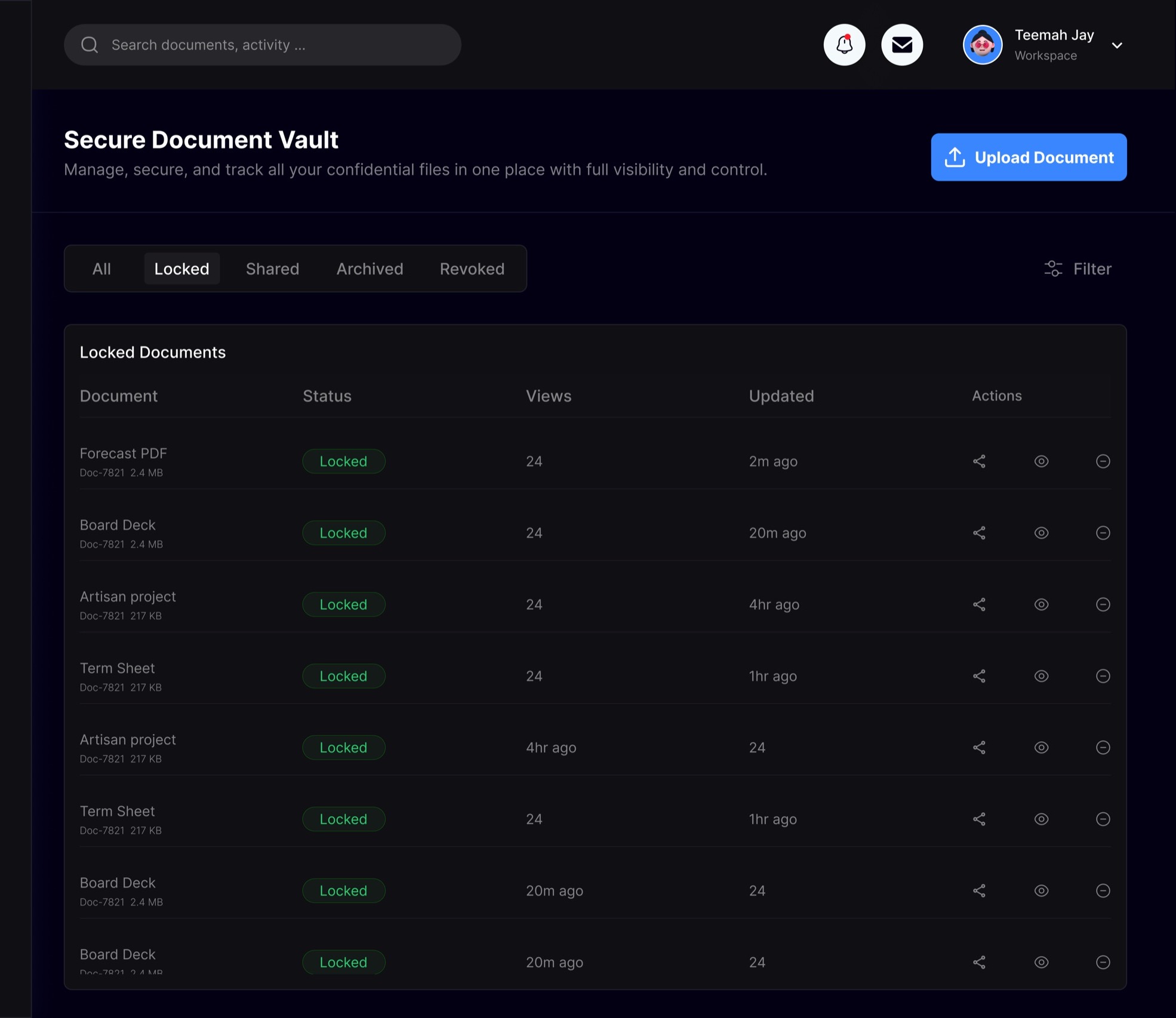Click the Upload Document button
The height and width of the screenshot is (1018, 1176).
tap(1029, 157)
